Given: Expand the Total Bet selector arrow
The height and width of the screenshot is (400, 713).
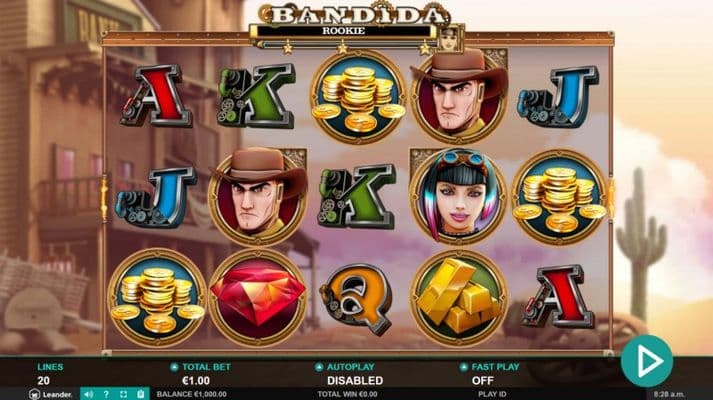Looking at the screenshot, I should pos(174,367).
